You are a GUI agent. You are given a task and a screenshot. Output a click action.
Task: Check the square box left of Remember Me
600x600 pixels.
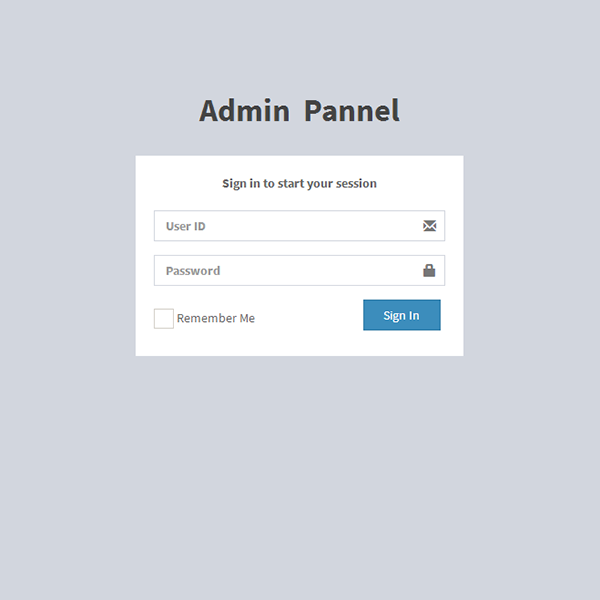pyautogui.click(x=164, y=318)
